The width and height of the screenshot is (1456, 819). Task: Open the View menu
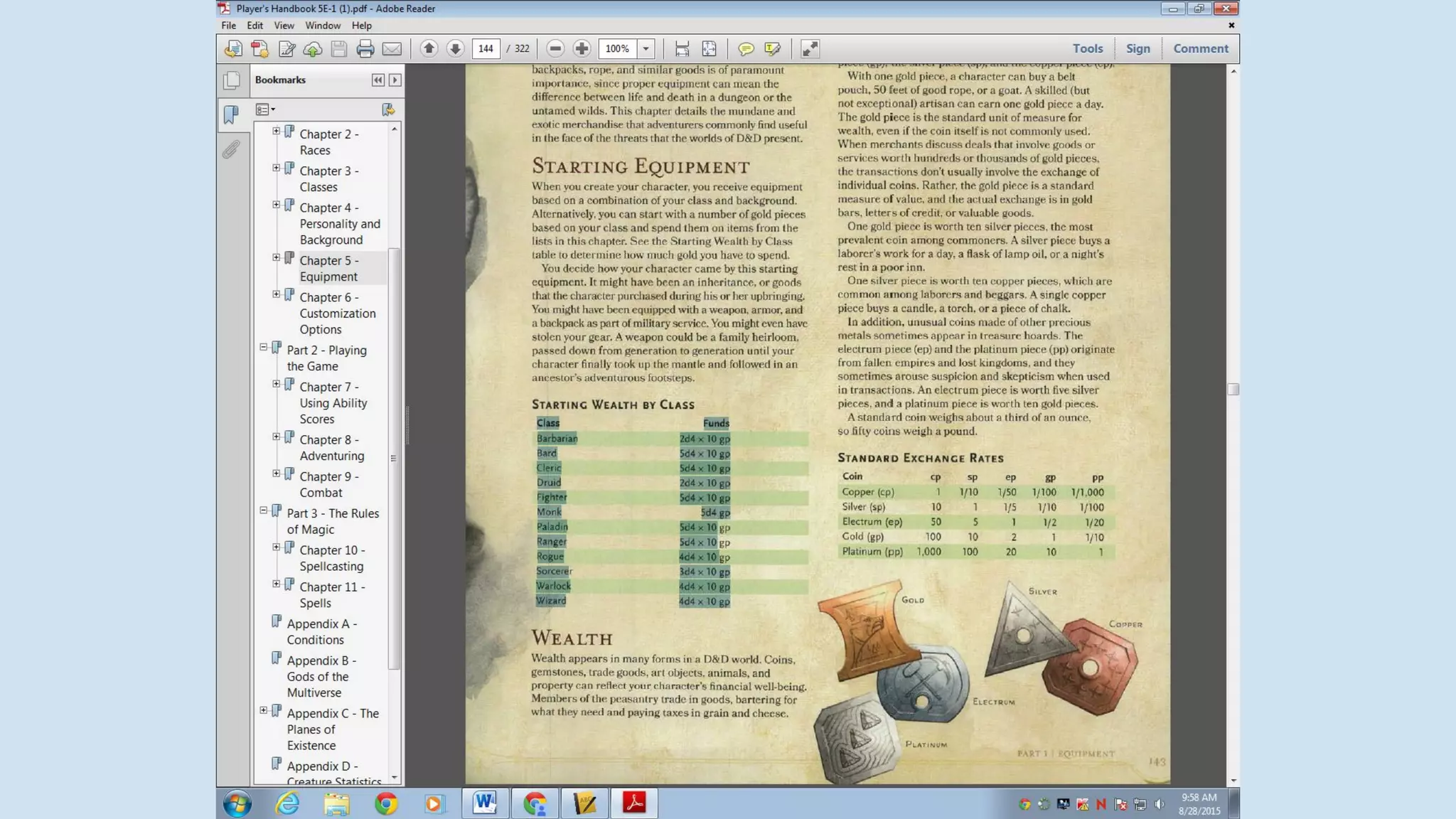pos(284,26)
